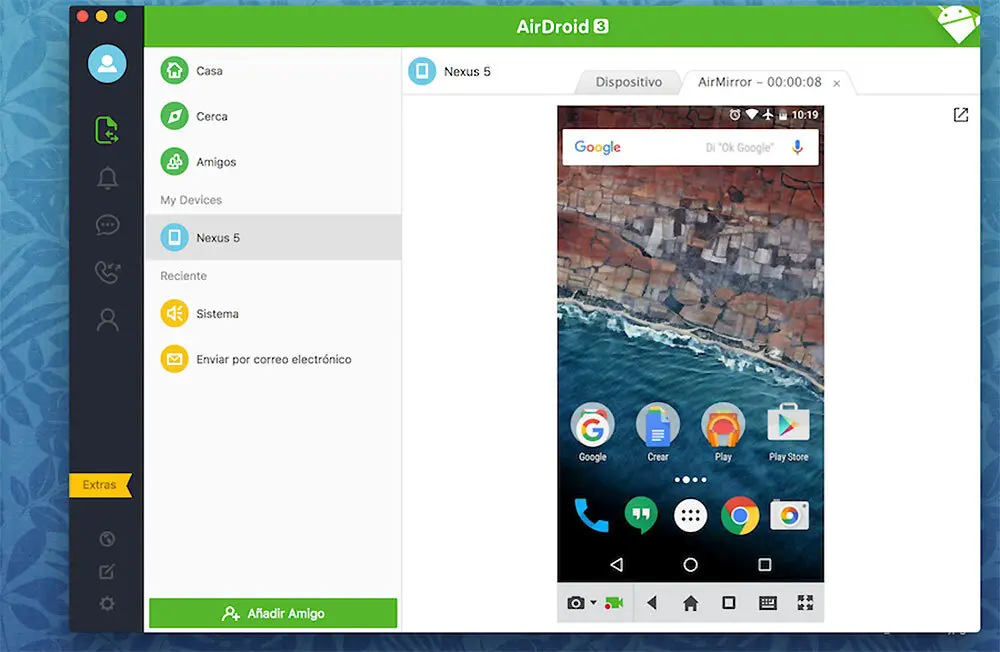Image resolution: width=1000 pixels, height=652 pixels.
Task: Open the Play Store app
Action: coord(788,432)
